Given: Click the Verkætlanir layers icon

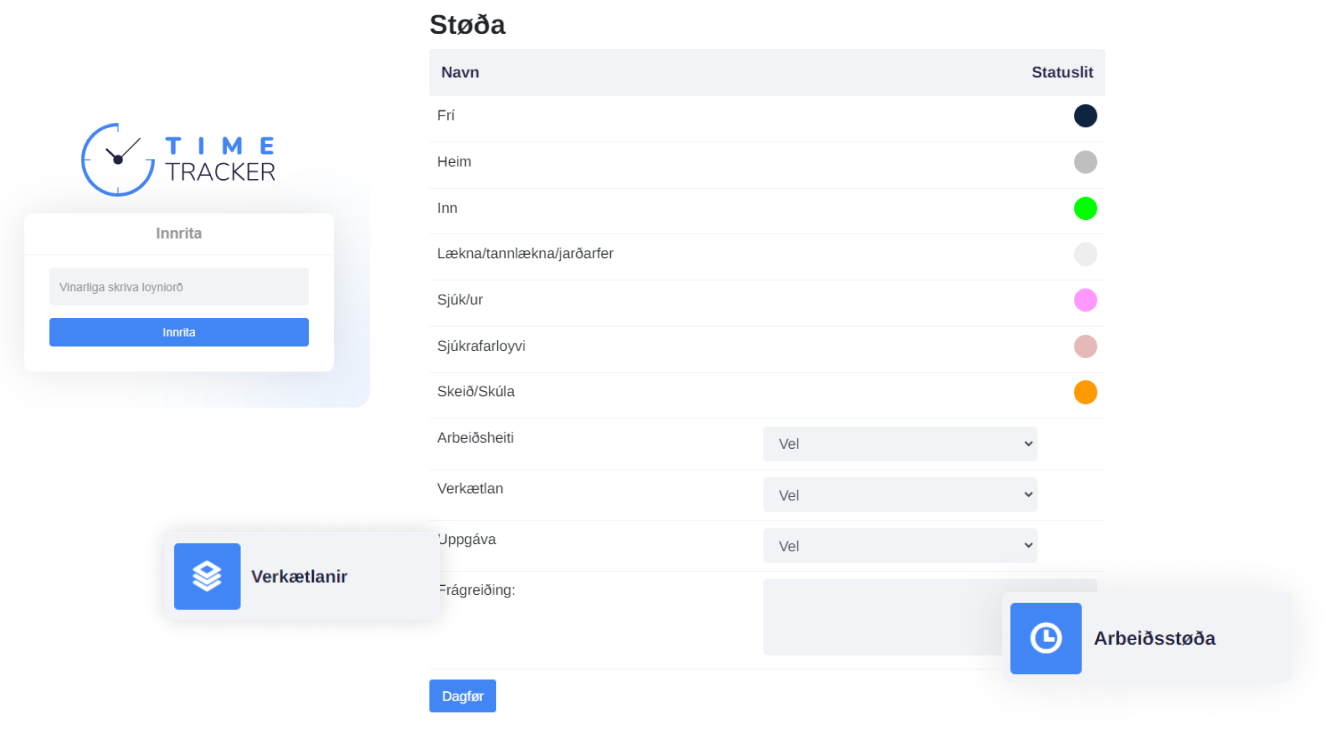Looking at the screenshot, I should point(207,576).
